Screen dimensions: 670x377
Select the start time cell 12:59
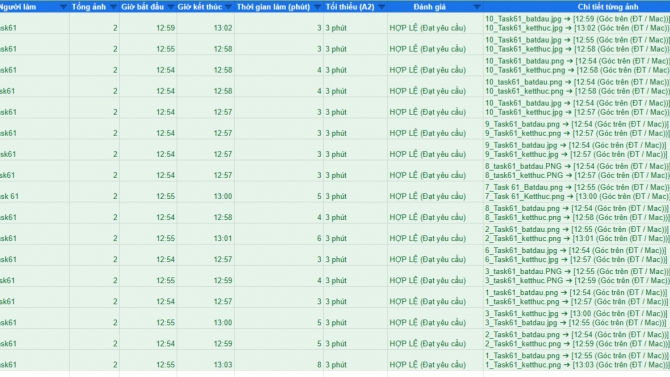148,23
